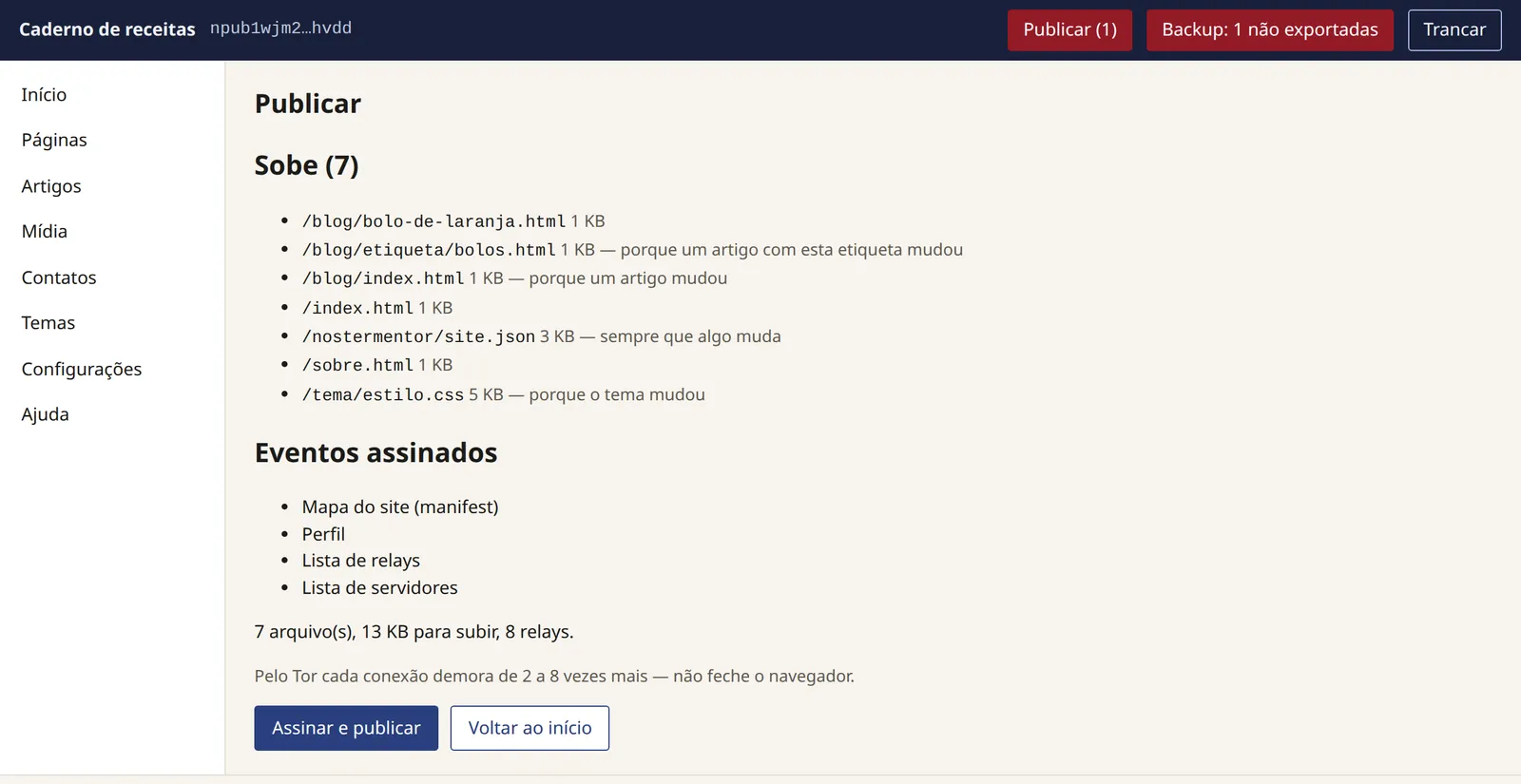Select the /blog/bolo-de-laranja.html file entry
This screenshot has height=784, width=1521.
[433, 221]
